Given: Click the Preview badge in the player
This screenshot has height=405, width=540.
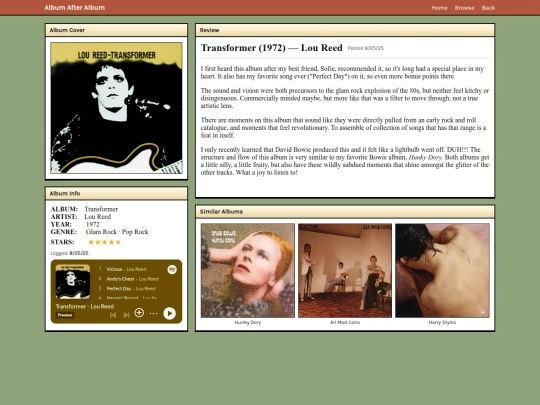Looking at the screenshot, I should [65, 315].
